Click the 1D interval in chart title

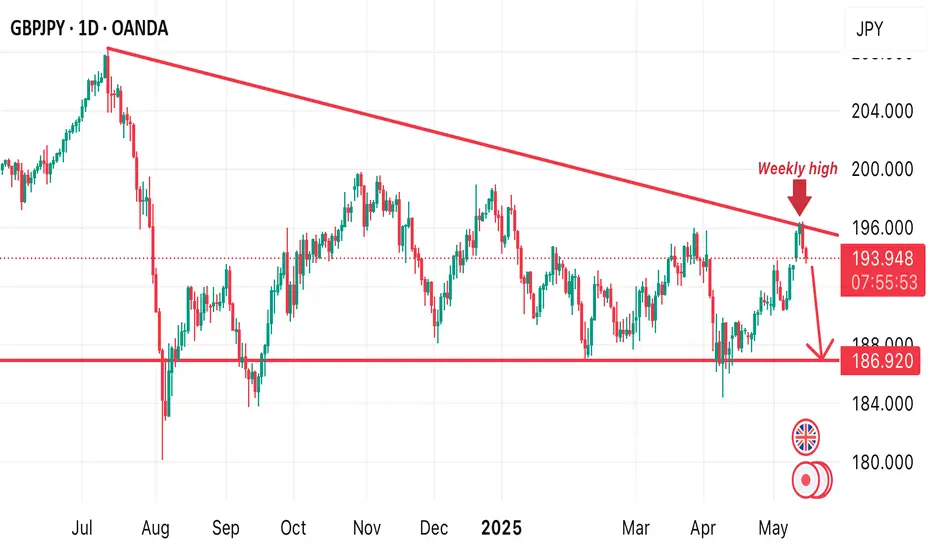(x=88, y=28)
